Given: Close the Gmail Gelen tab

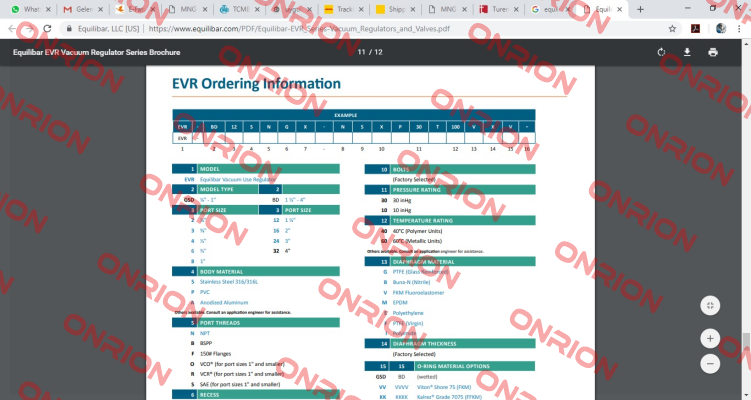Looking at the screenshot, I should coord(100,9).
